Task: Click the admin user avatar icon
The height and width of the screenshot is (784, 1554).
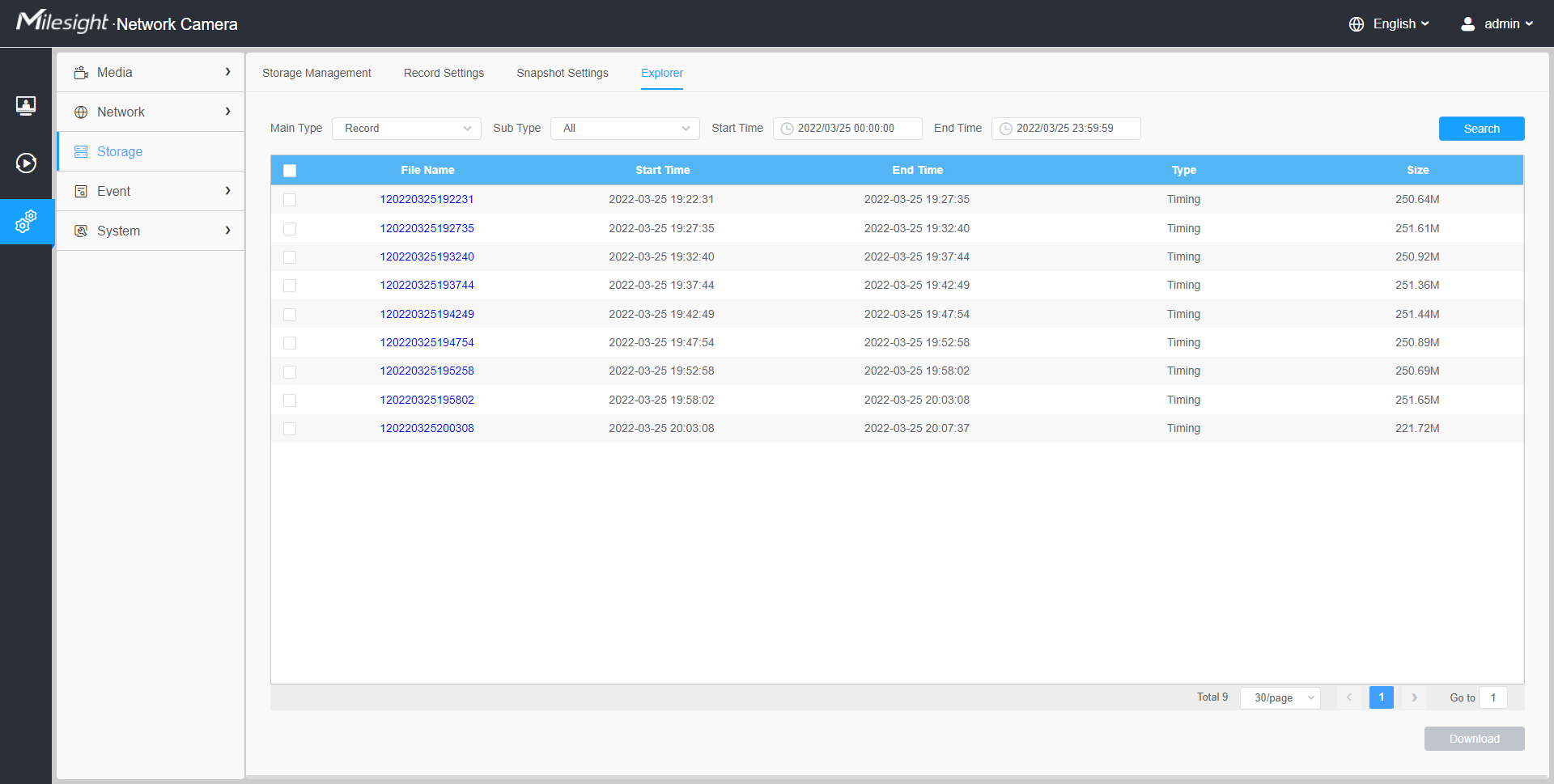Action: point(1467,24)
